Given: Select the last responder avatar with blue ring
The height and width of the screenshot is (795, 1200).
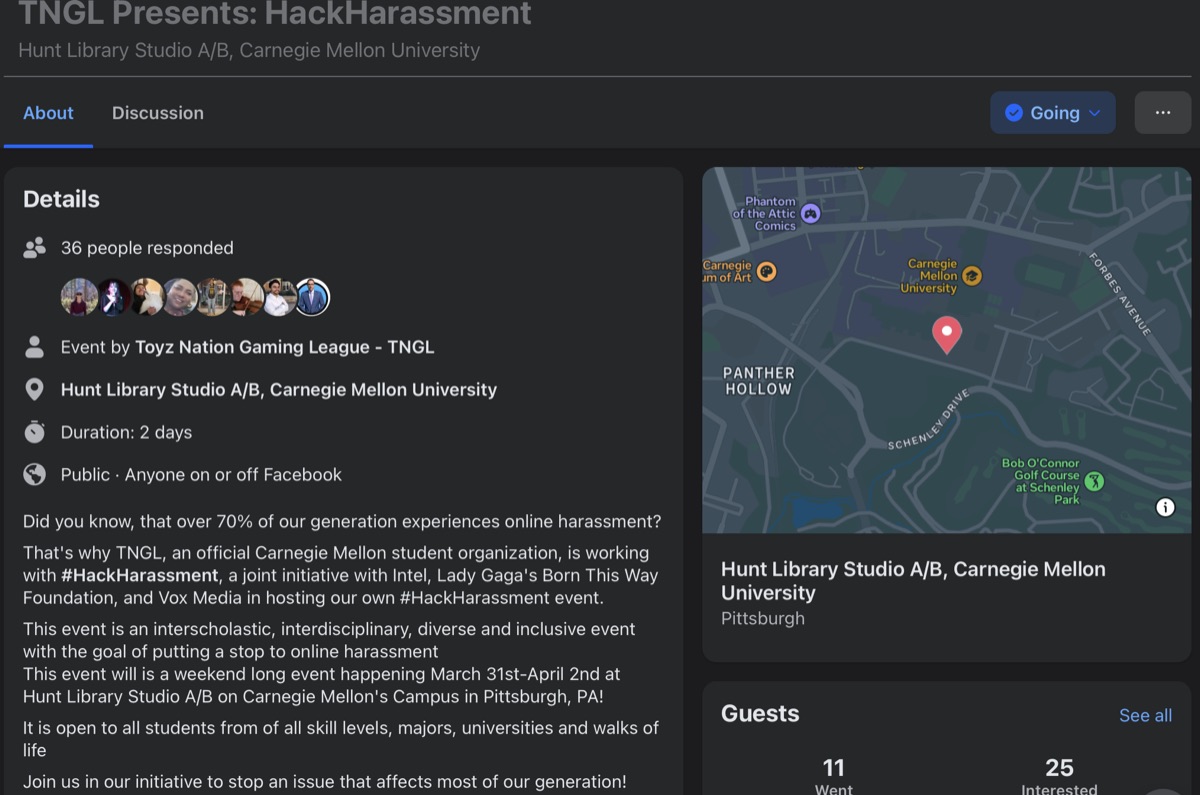Looking at the screenshot, I should (312, 297).
